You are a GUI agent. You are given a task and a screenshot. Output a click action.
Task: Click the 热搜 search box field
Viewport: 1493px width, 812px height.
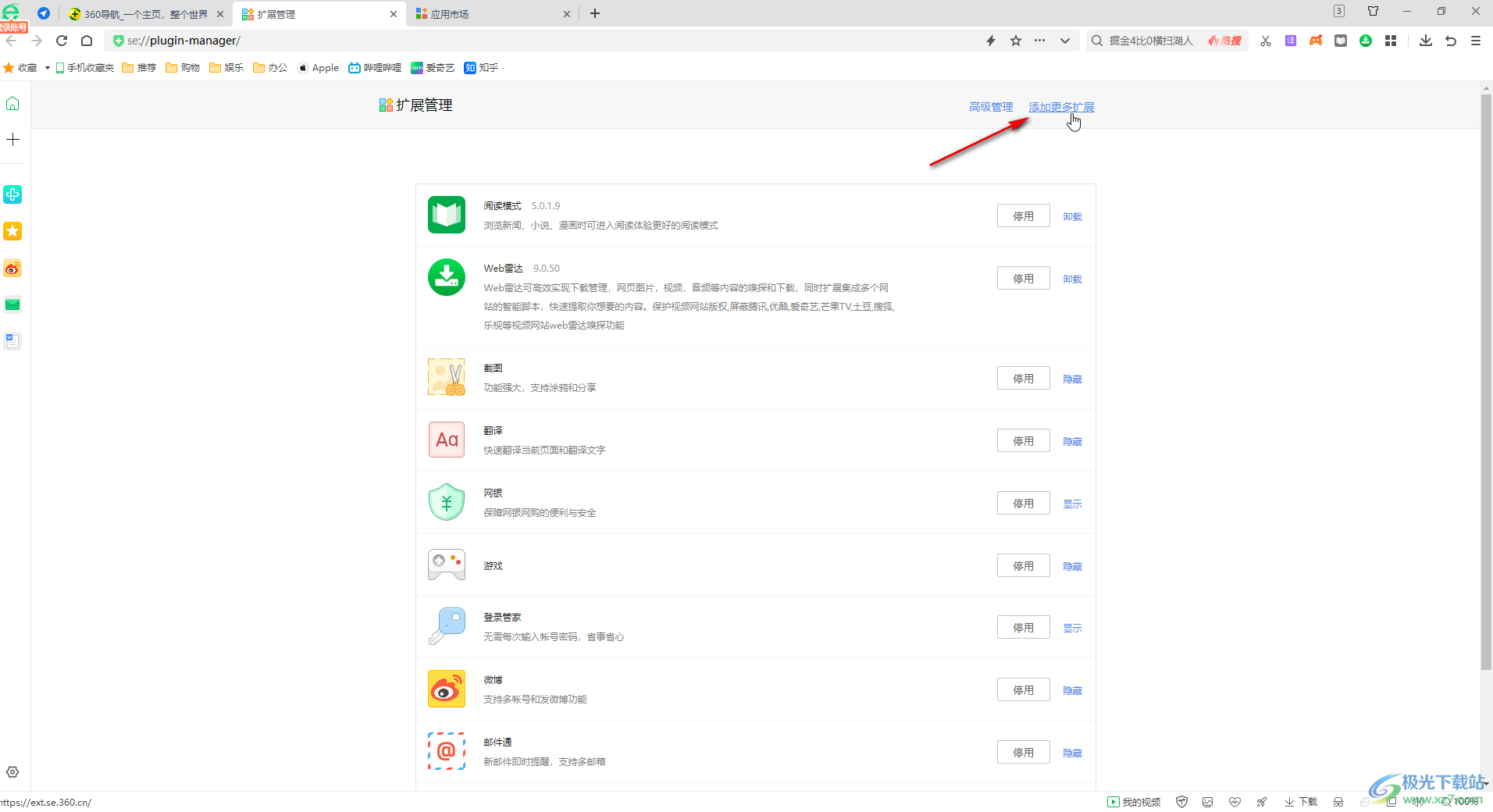(1167, 41)
